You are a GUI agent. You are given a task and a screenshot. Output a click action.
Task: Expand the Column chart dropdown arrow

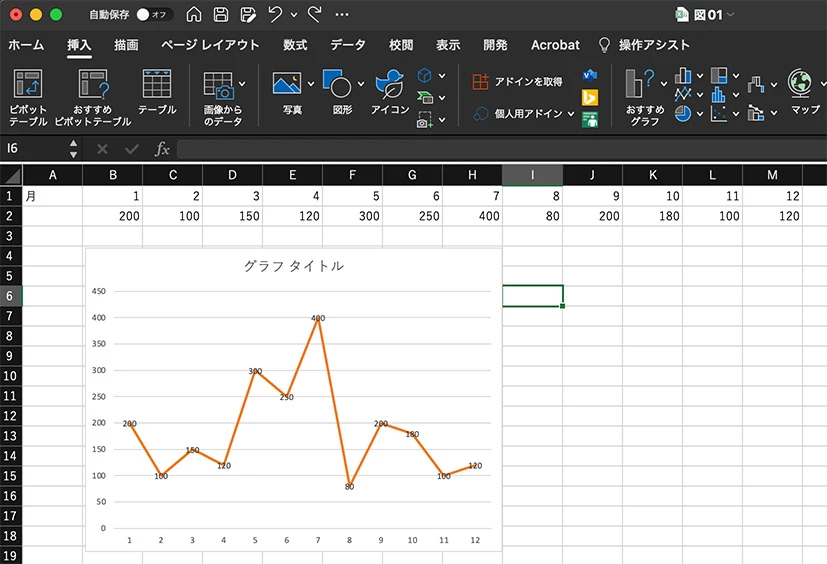[700, 76]
